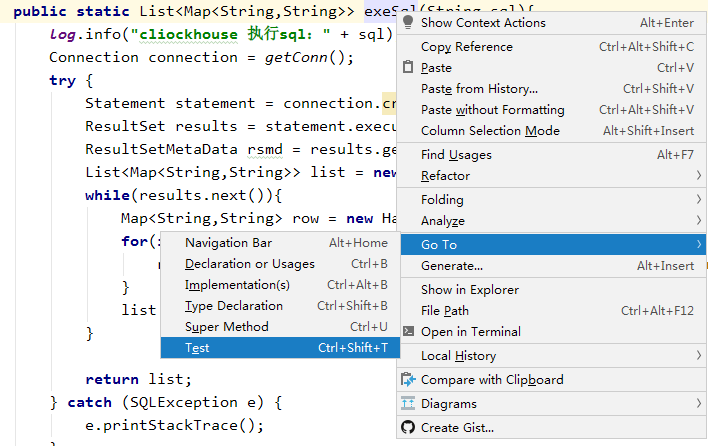Click the Diagrams icon
The width and height of the screenshot is (708, 446).
[x=408, y=404]
